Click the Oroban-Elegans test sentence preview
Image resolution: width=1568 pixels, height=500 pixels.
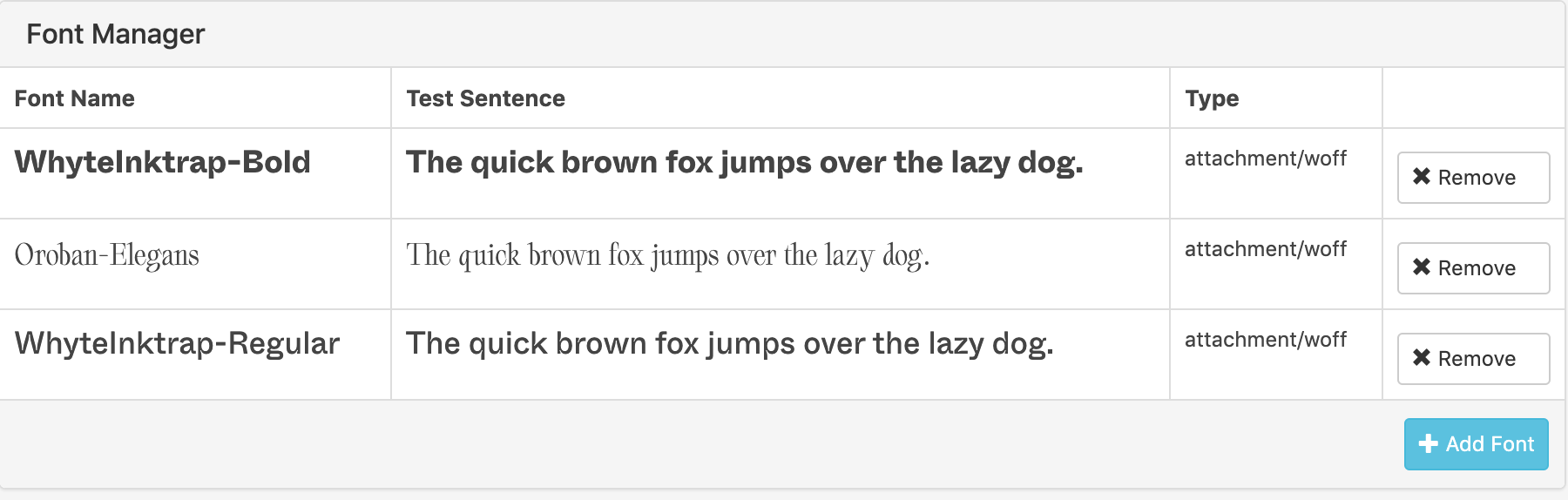(x=668, y=255)
